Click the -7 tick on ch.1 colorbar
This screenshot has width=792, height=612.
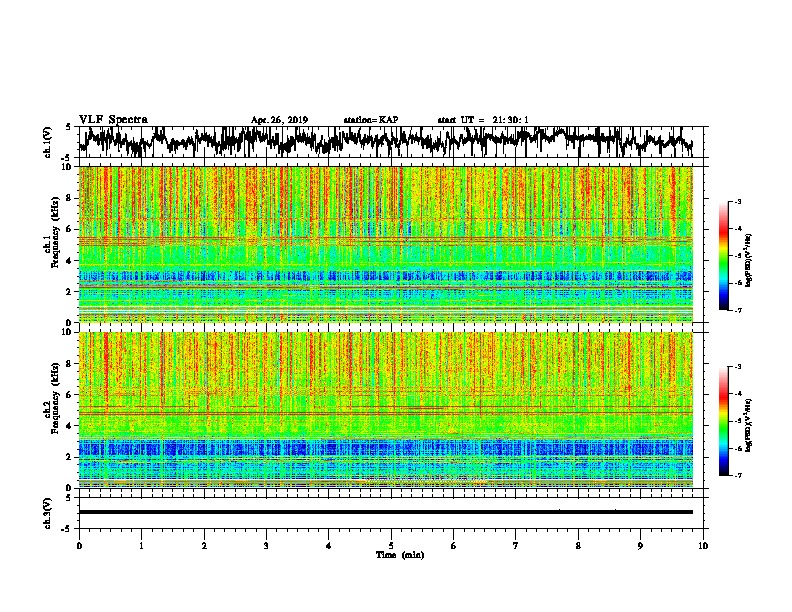coord(737,310)
